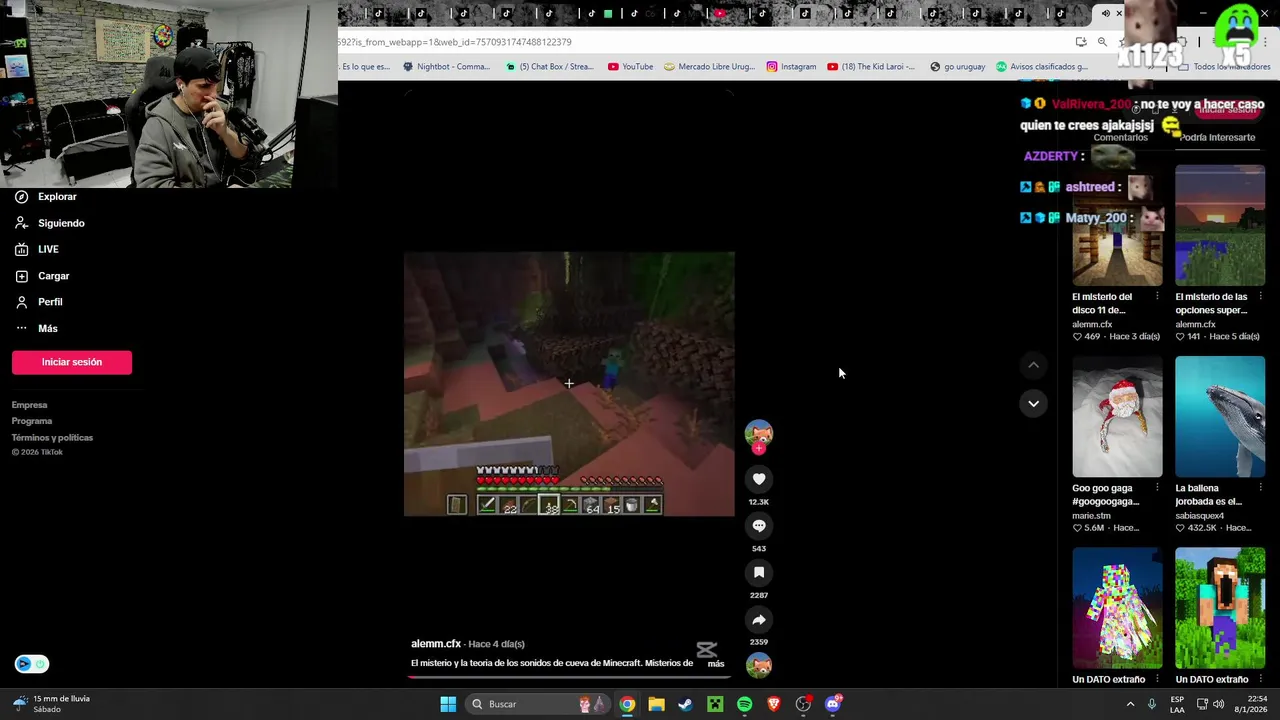Open options menu for right Un DATO extraño
This screenshot has height=720, width=1280.
(x=1260, y=680)
